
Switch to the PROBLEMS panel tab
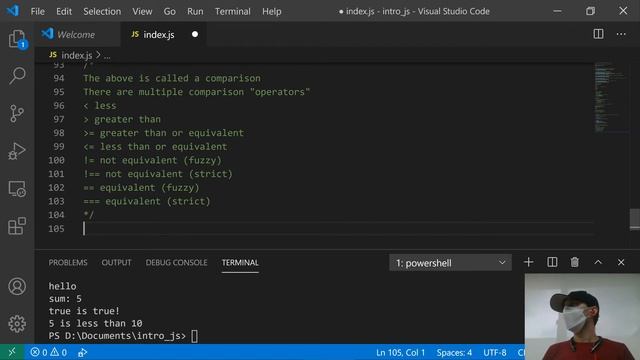click(x=68, y=262)
